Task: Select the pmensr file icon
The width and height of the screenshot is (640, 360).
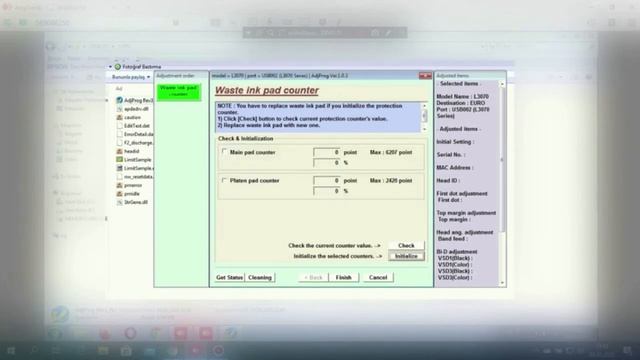Action: coord(119,185)
